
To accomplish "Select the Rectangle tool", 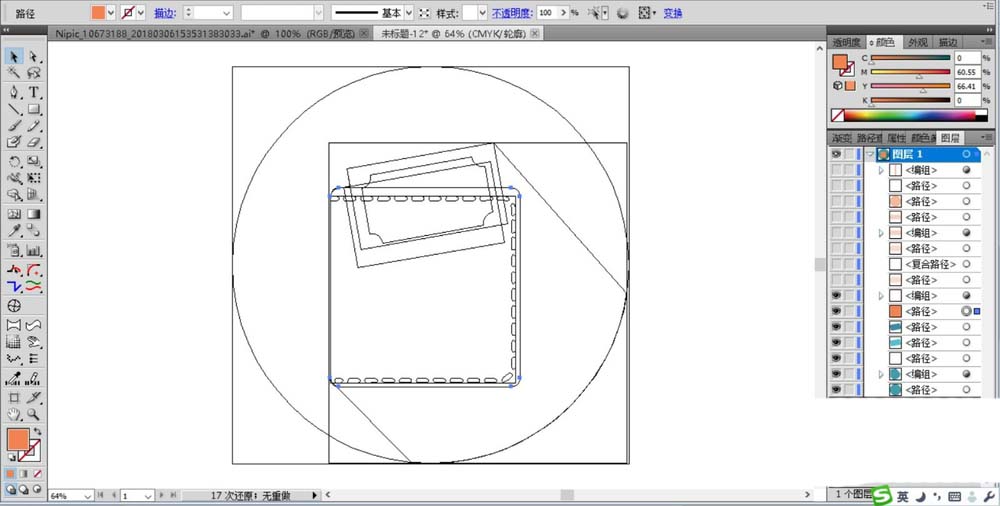I will [33, 109].
